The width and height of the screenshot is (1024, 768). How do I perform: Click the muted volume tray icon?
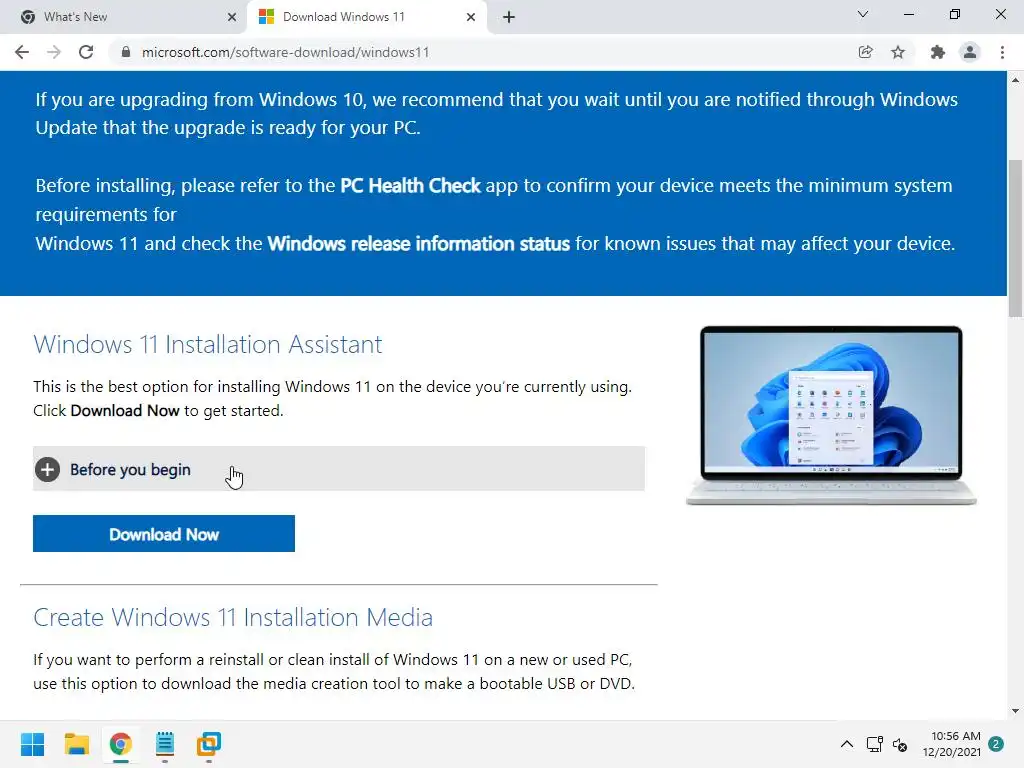900,744
